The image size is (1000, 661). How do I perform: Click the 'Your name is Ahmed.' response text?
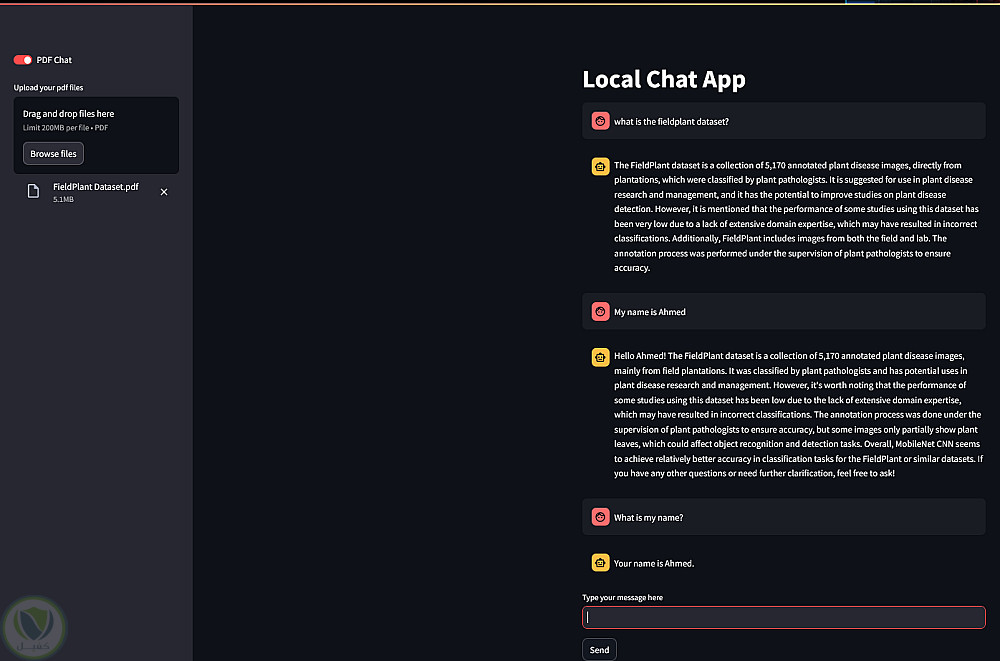tap(654, 564)
